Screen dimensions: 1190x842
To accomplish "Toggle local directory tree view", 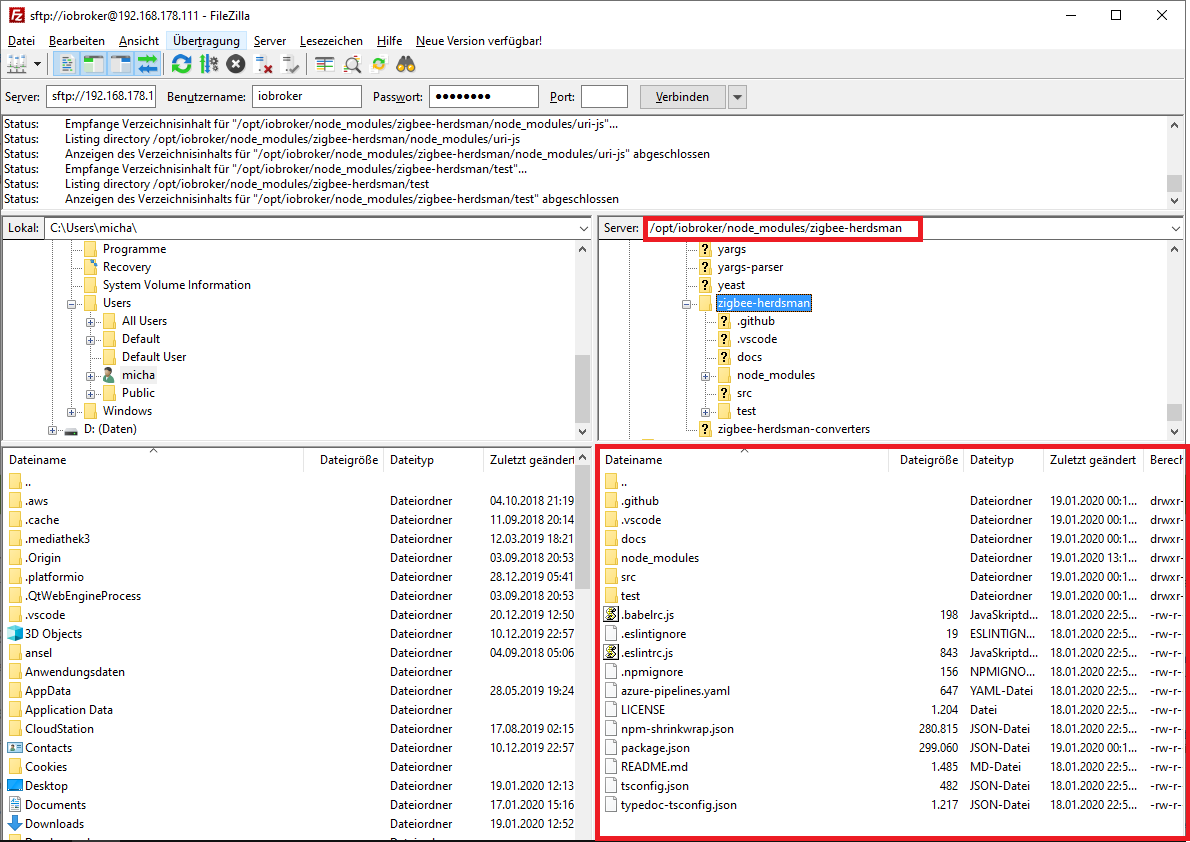I will 93,65.
